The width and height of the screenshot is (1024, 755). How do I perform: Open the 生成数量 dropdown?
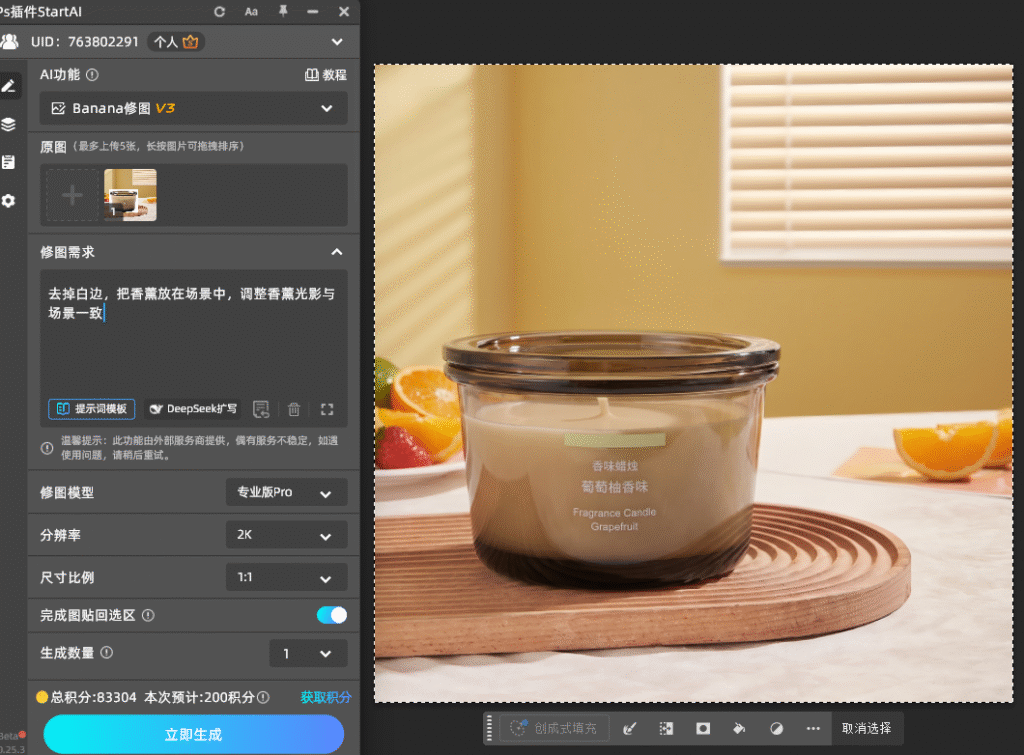point(308,653)
